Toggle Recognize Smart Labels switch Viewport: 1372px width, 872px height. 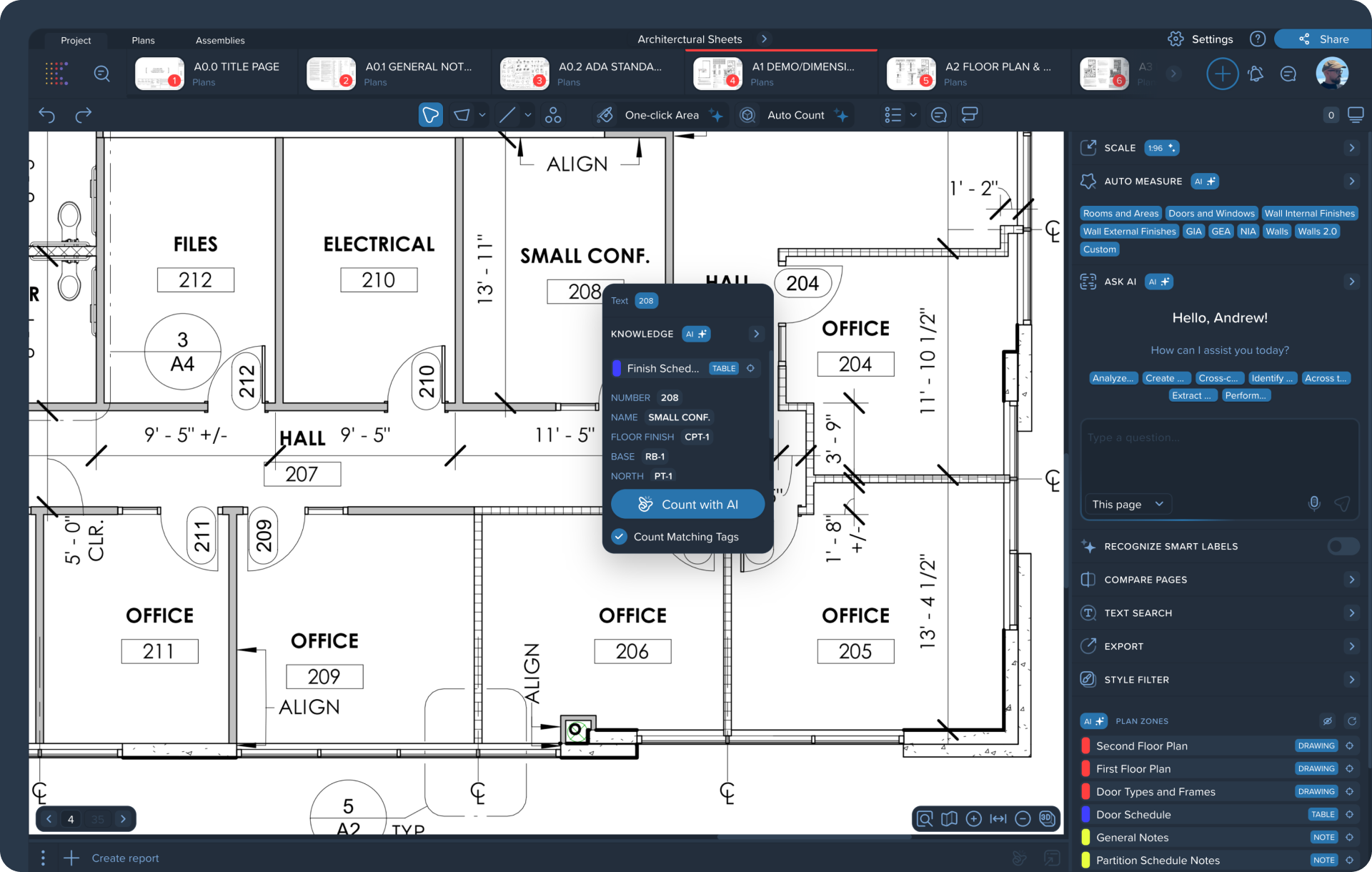(1343, 546)
